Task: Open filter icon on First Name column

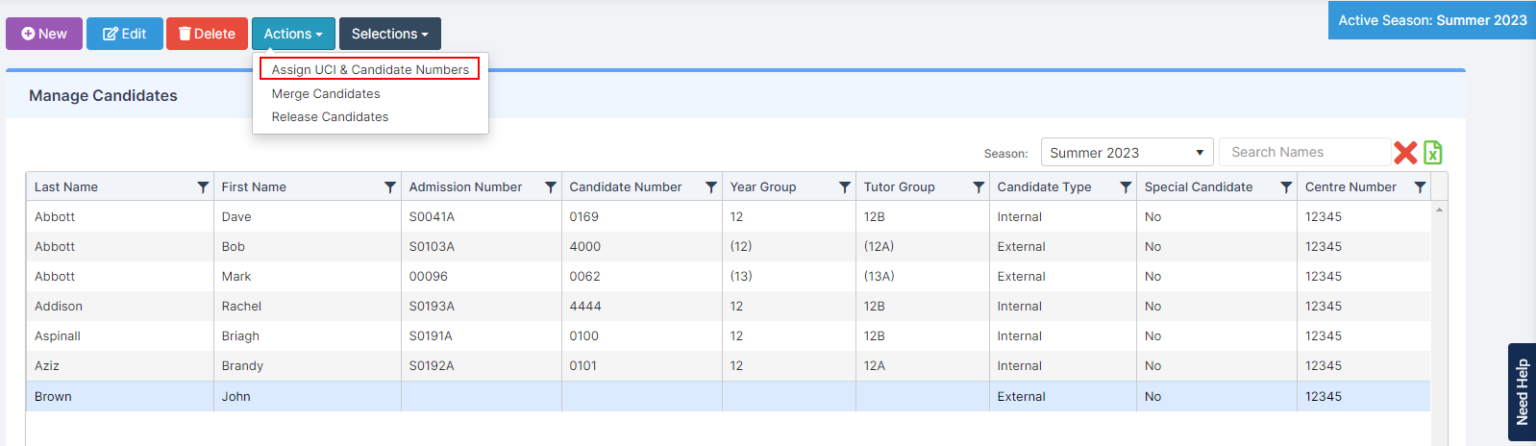Action: coord(390,187)
